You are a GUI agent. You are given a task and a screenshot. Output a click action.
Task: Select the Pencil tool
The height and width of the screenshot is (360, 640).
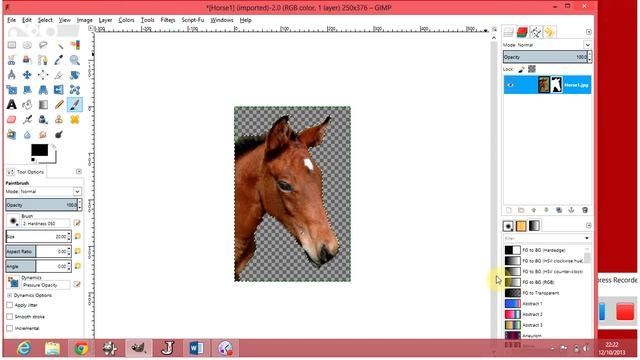[59, 104]
